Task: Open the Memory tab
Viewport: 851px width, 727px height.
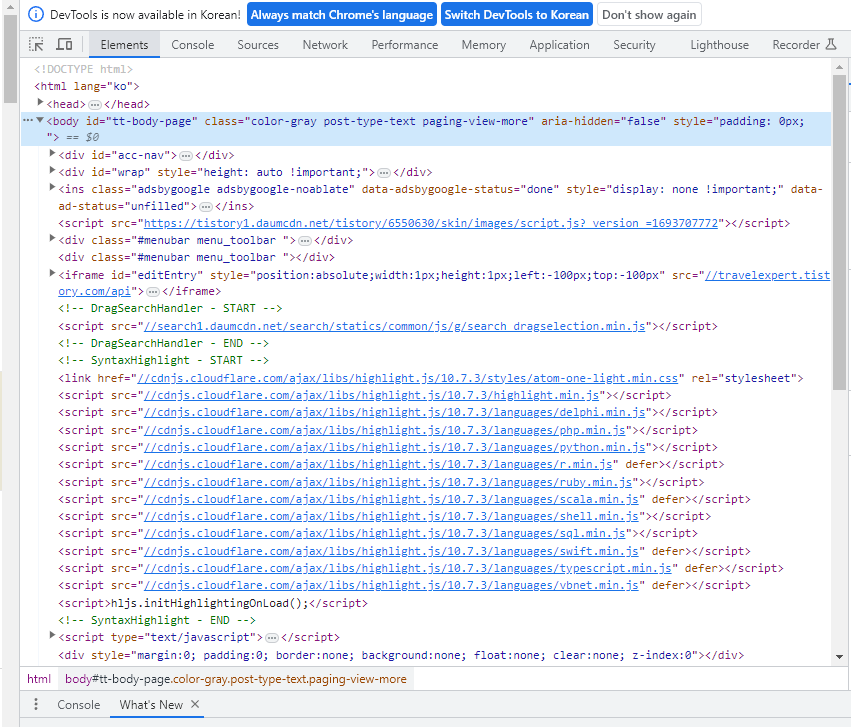Action: point(484,44)
